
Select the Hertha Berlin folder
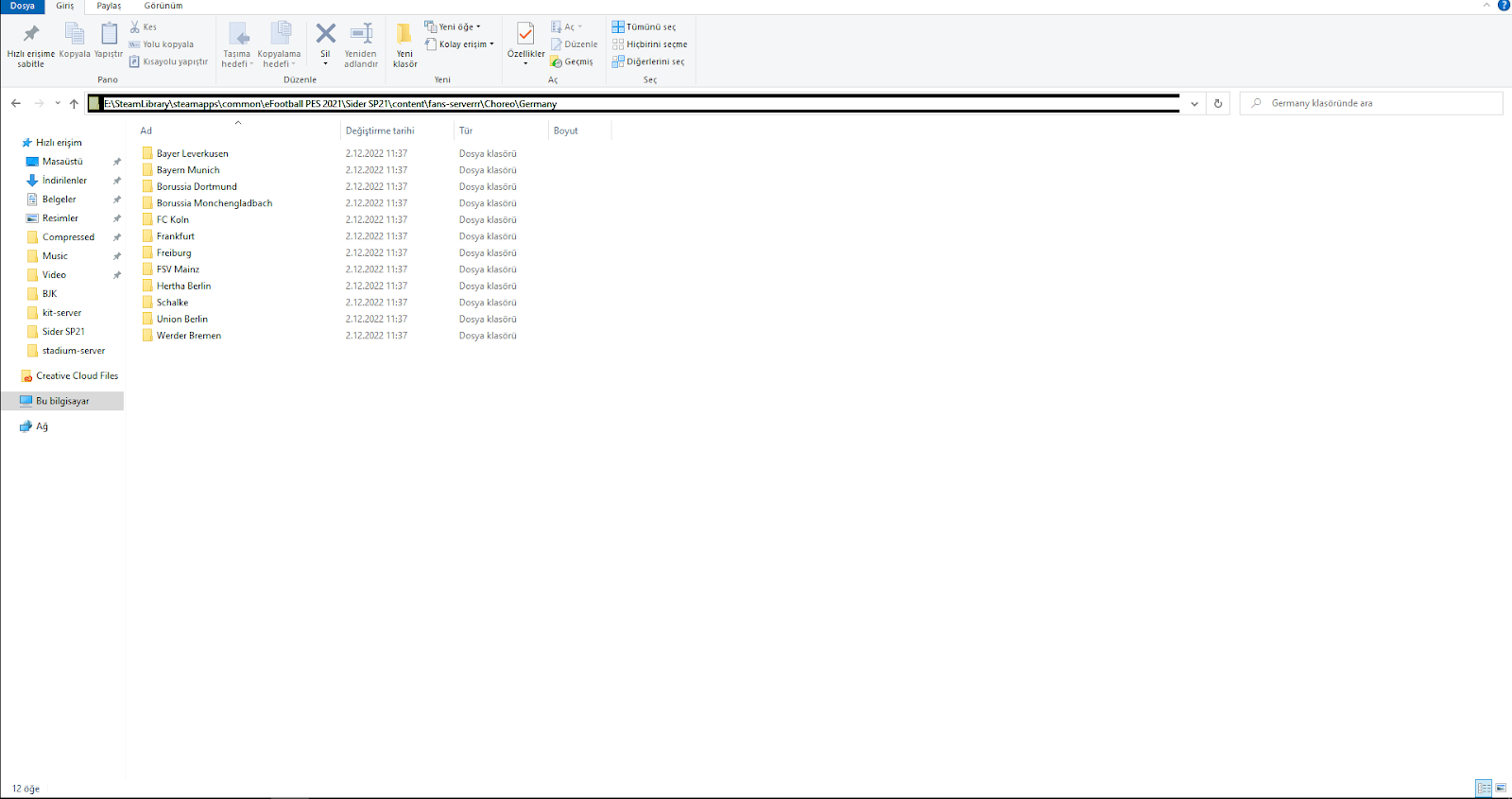click(x=183, y=286)
